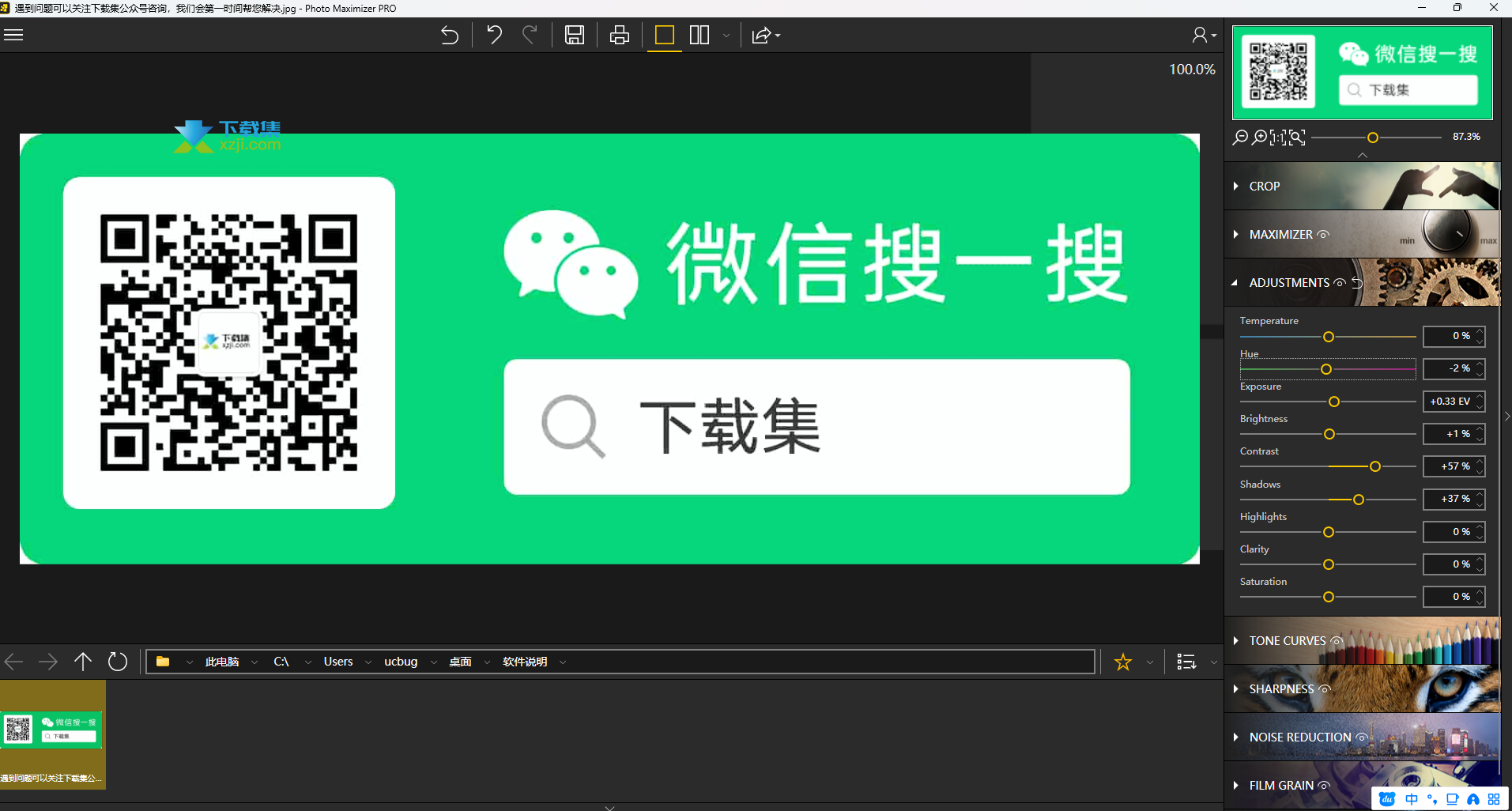Select ucbug in the path bar

pos(401,662)
